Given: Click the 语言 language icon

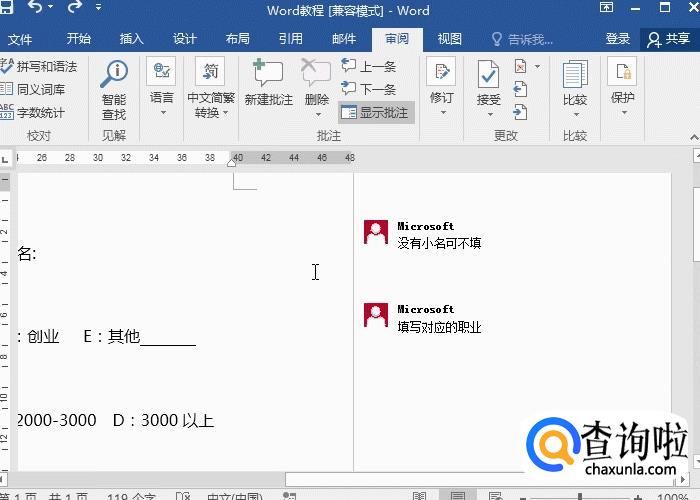Looking at the screenshot, I should point(161,71).
